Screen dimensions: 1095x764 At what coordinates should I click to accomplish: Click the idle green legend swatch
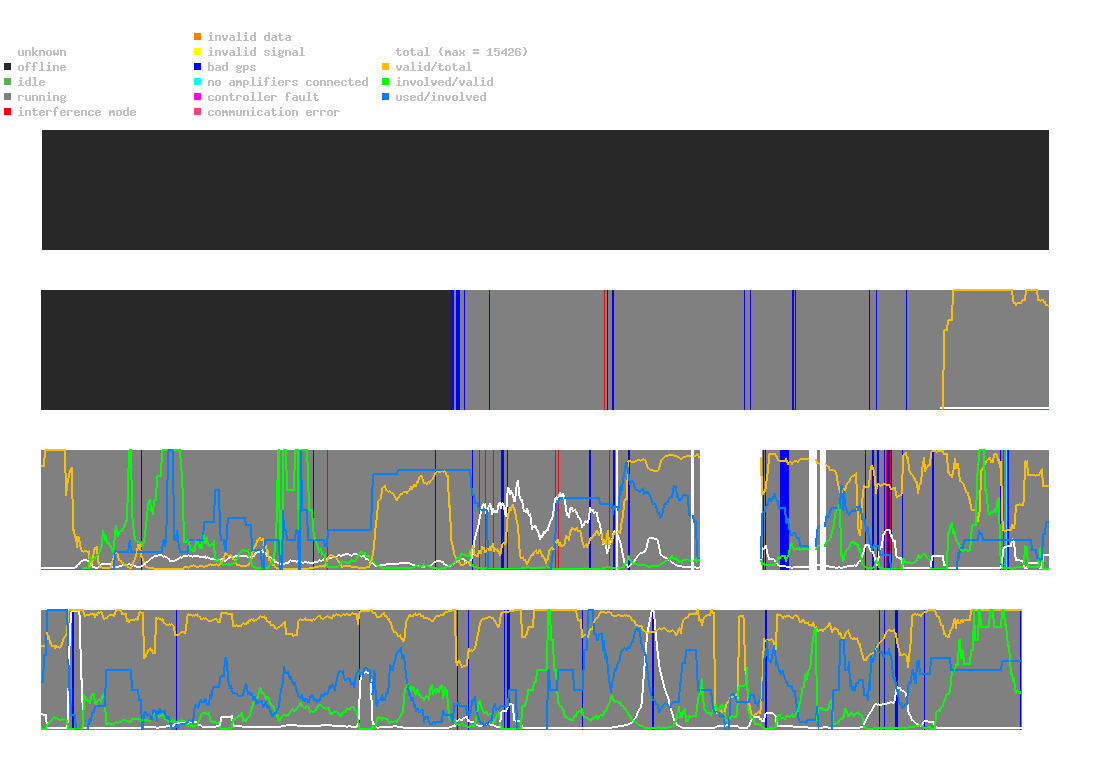8,82
